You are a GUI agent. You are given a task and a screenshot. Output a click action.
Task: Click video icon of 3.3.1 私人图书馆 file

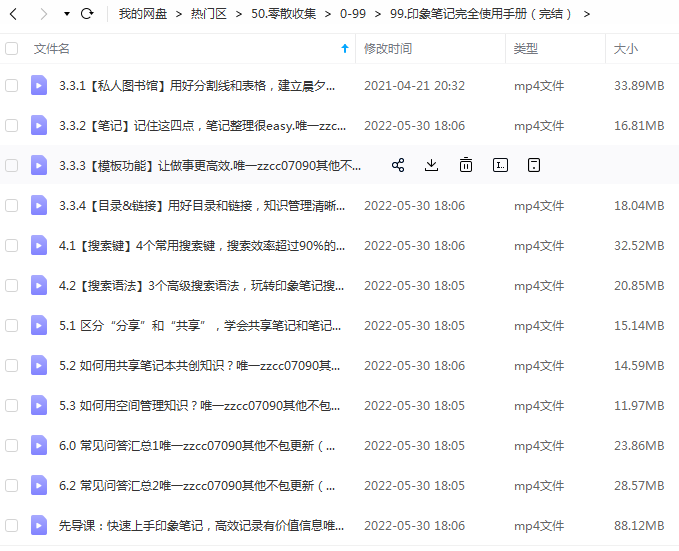point(39,85)
